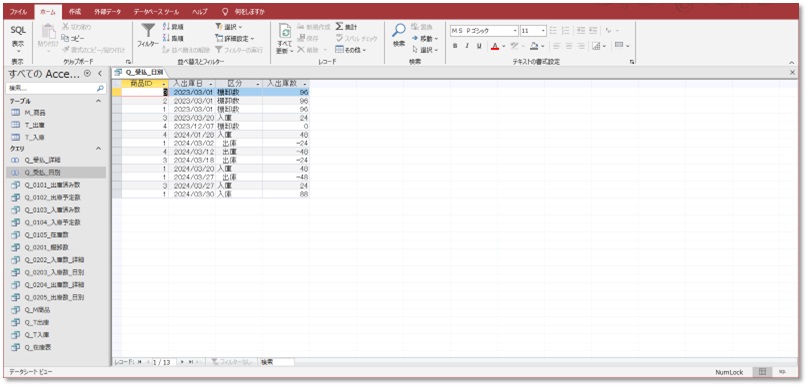Collapse the テーブル group in navigation pane

pyautogui.click(x=98, y=102)
